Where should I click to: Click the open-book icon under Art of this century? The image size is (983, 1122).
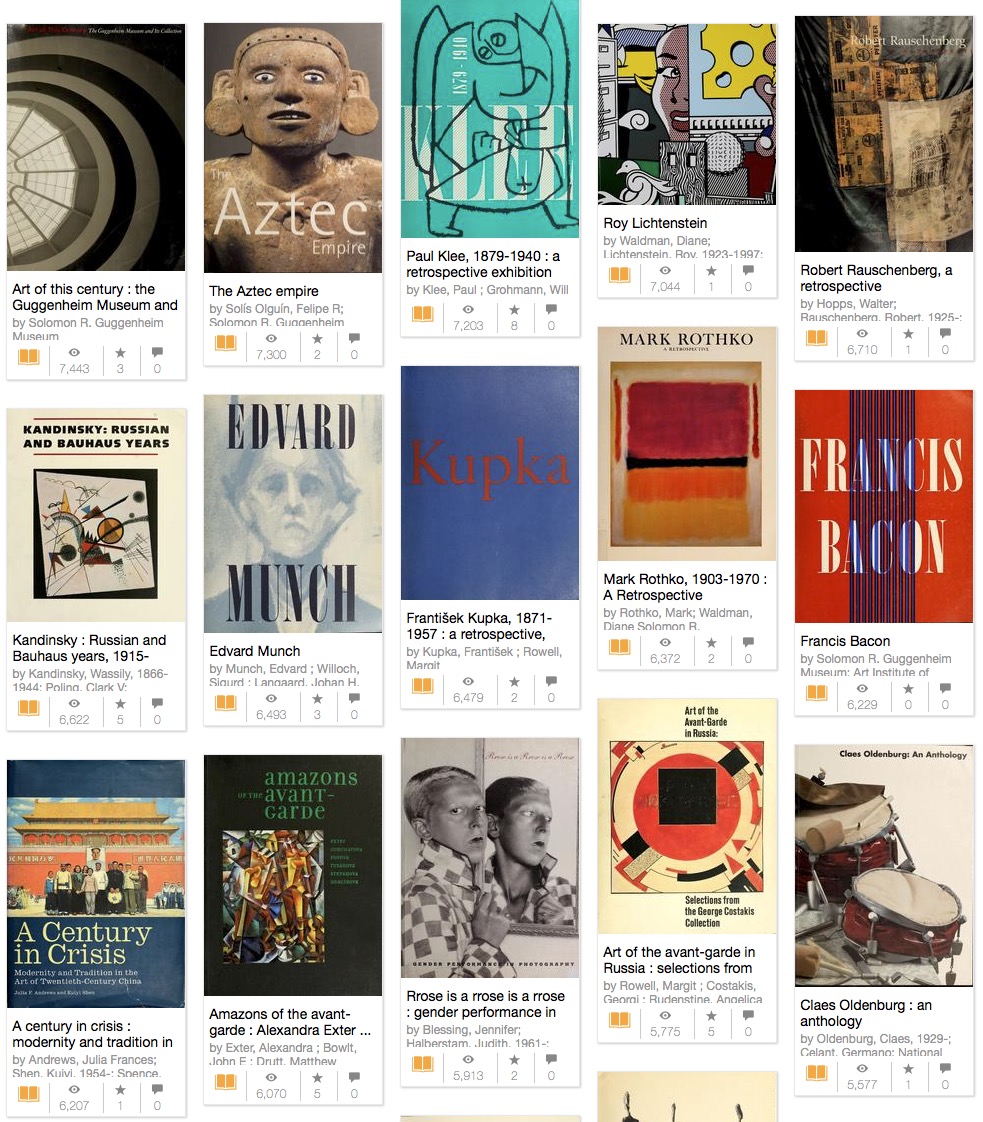[x=29, y=356]
